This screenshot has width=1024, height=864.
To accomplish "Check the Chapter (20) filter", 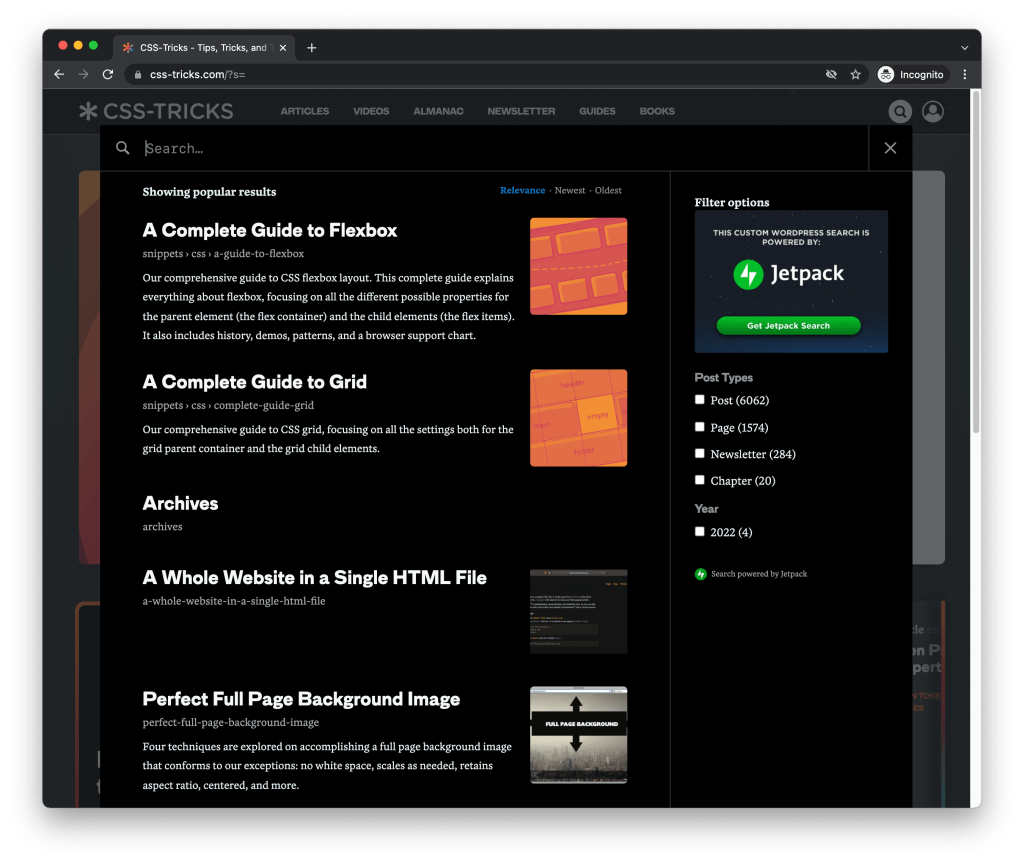I will click(x=699, y=480).
